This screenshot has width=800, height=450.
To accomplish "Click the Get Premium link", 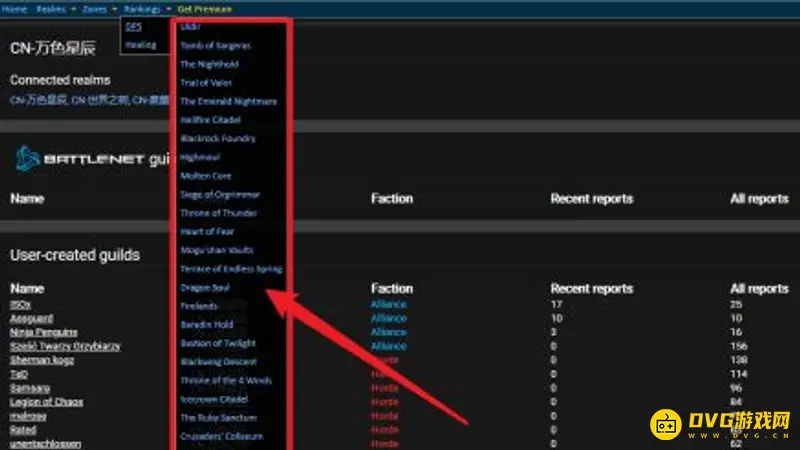I will 205,9.
